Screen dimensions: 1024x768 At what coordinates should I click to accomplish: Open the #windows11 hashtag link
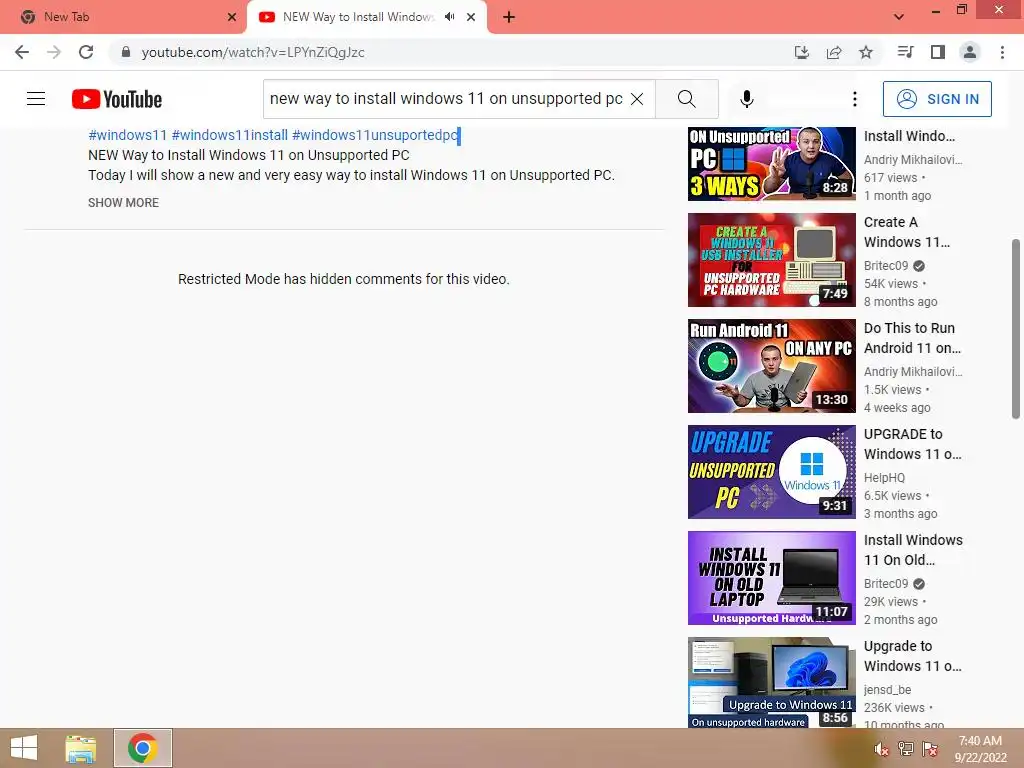(127, 135)
